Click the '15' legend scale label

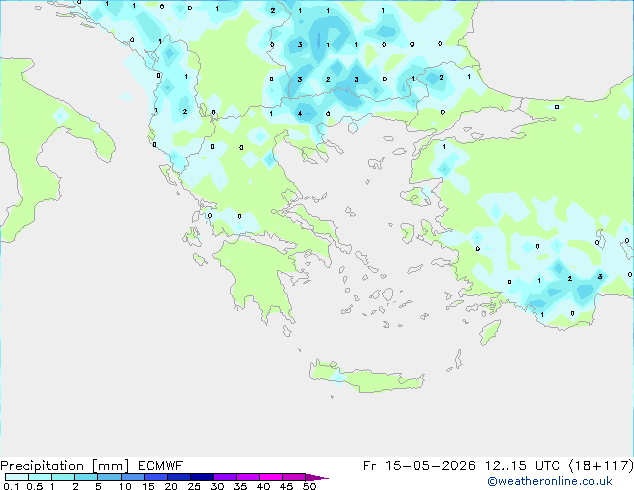pos(148,486)
